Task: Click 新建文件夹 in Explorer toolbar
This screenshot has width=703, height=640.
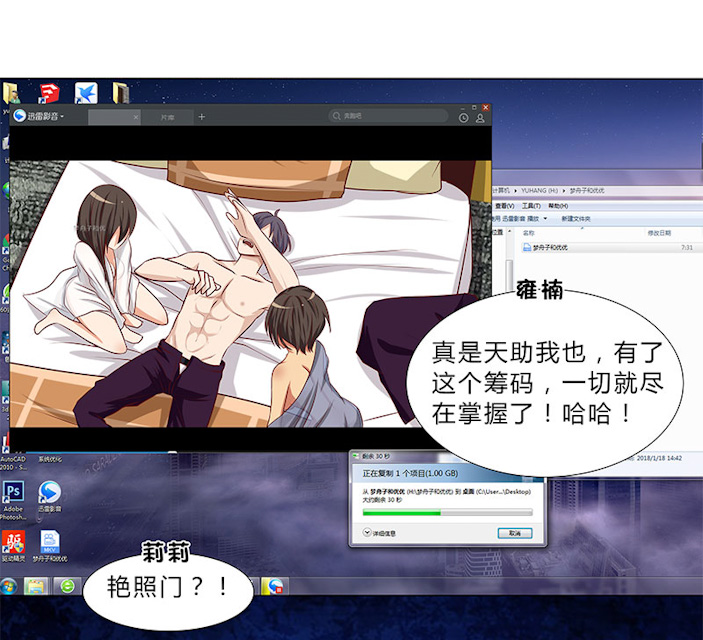Action: click(576, 219)
